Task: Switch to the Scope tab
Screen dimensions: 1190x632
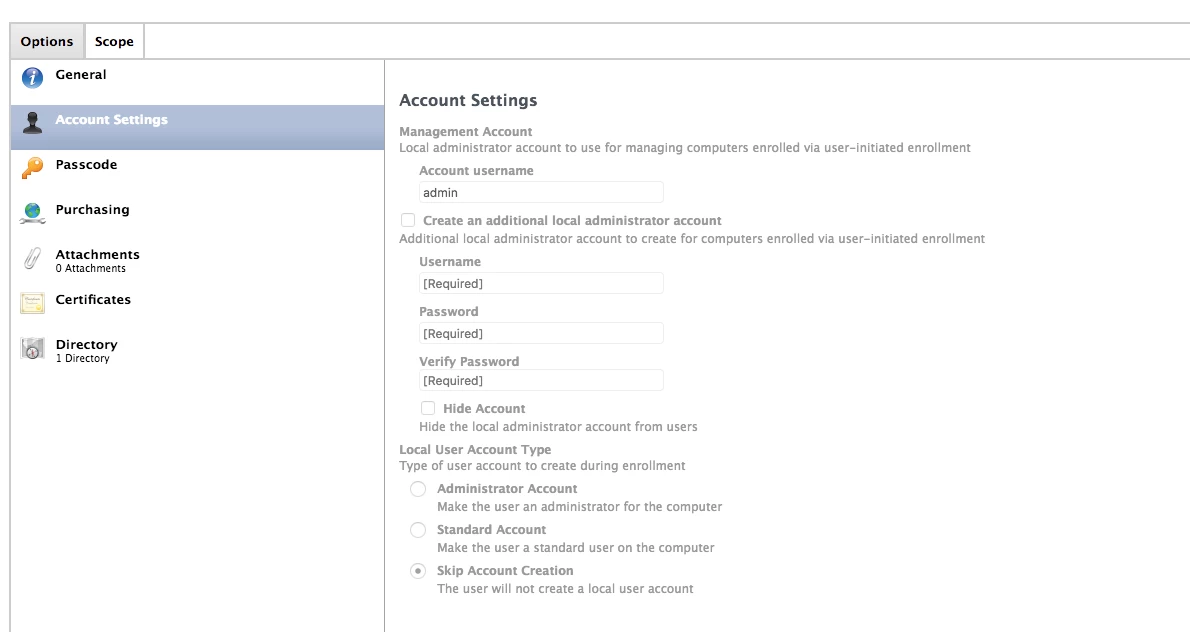Action: pyautogui.click(x=115, y=42)
